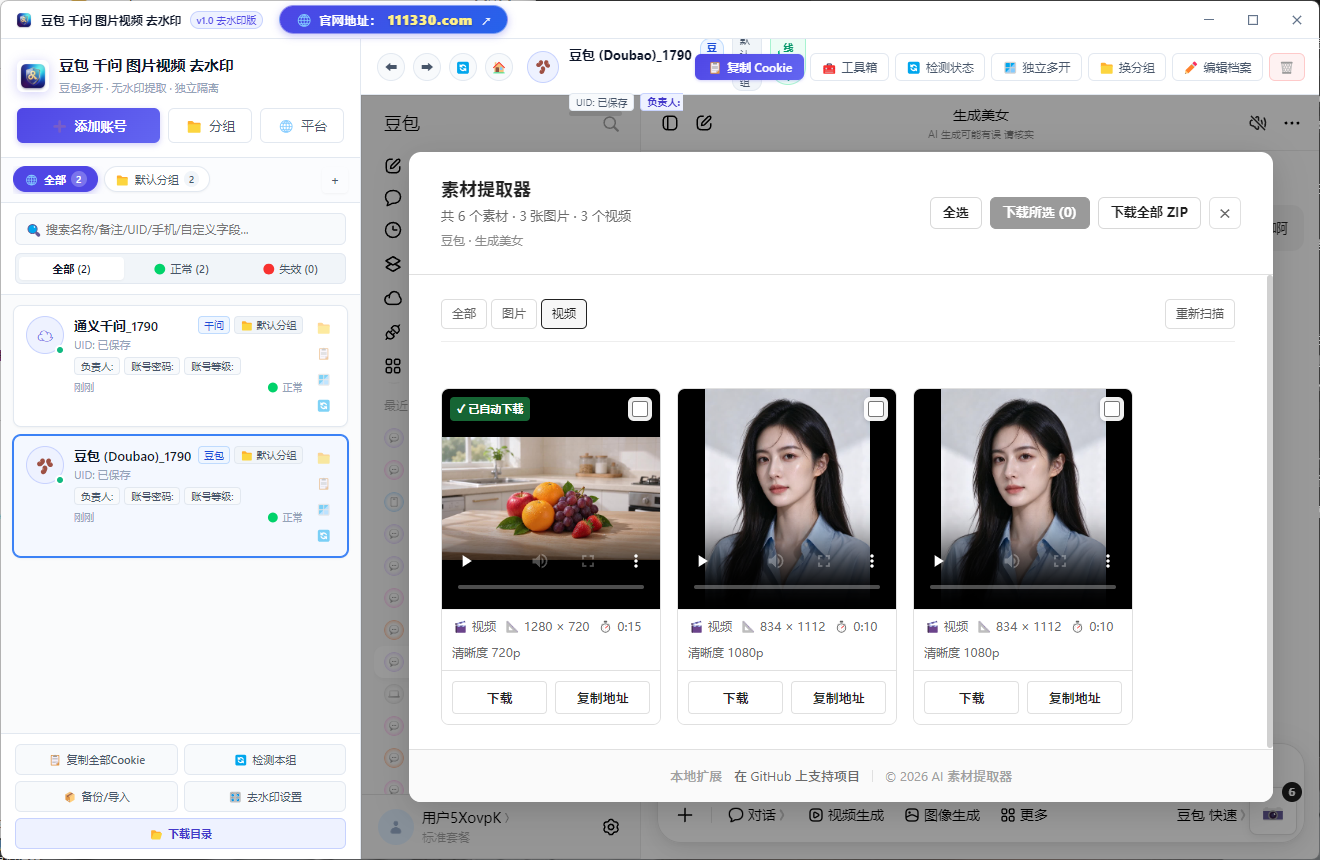The height and width of the screenshot is (860, 1320).
Task: Check the checkbox on the rightmost portrait video
Action: click(1112, 409)
